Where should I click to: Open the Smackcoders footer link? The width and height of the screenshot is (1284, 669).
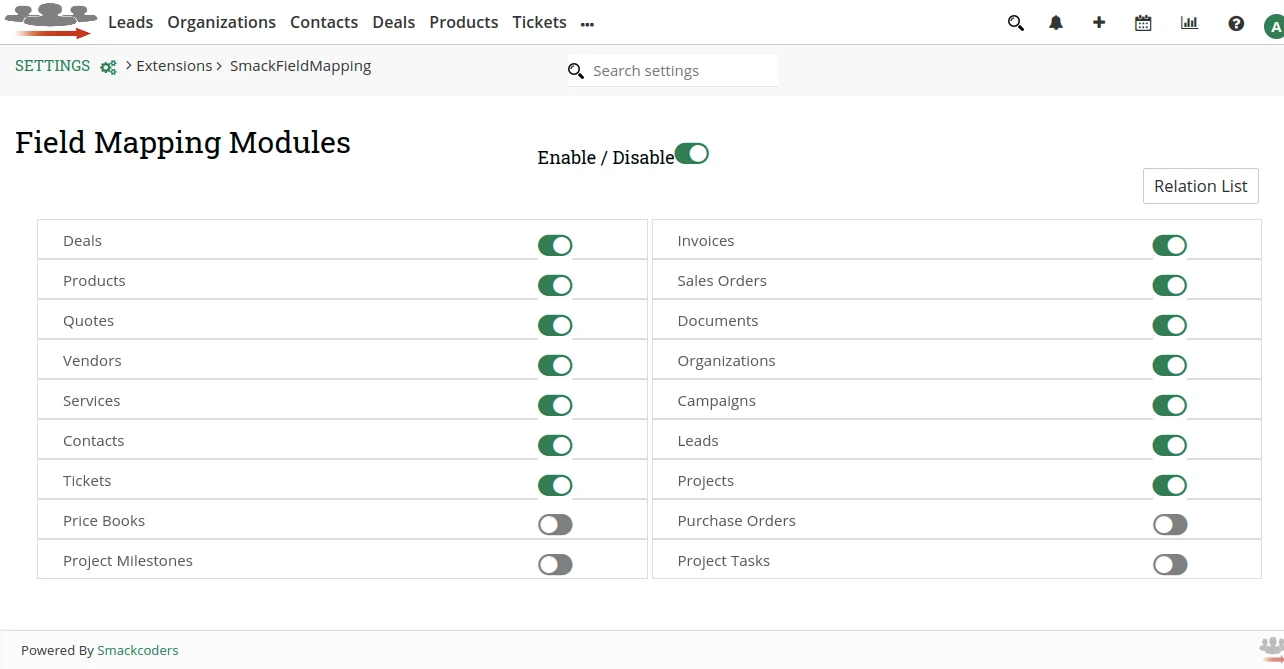(x=137, y=650)
